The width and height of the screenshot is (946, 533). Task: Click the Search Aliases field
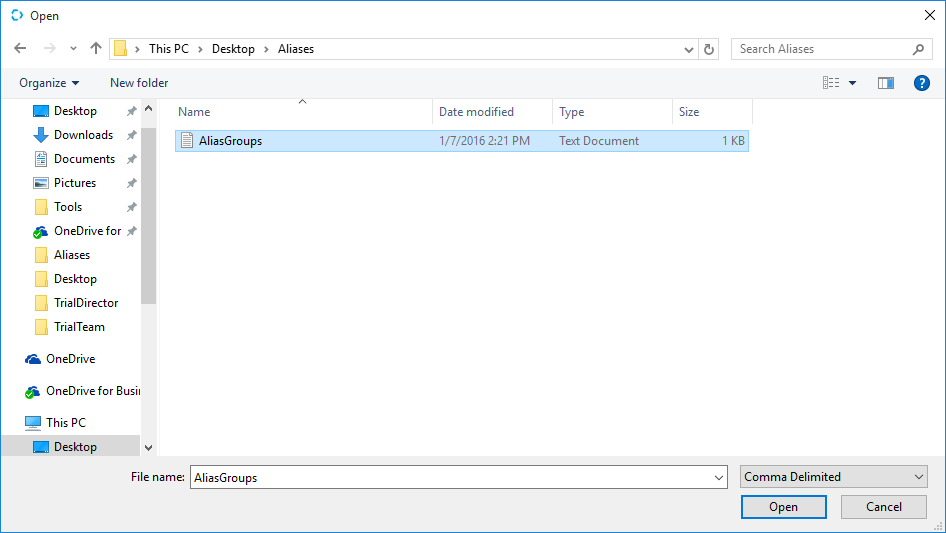pyautogui.click(x=832, y=49)
